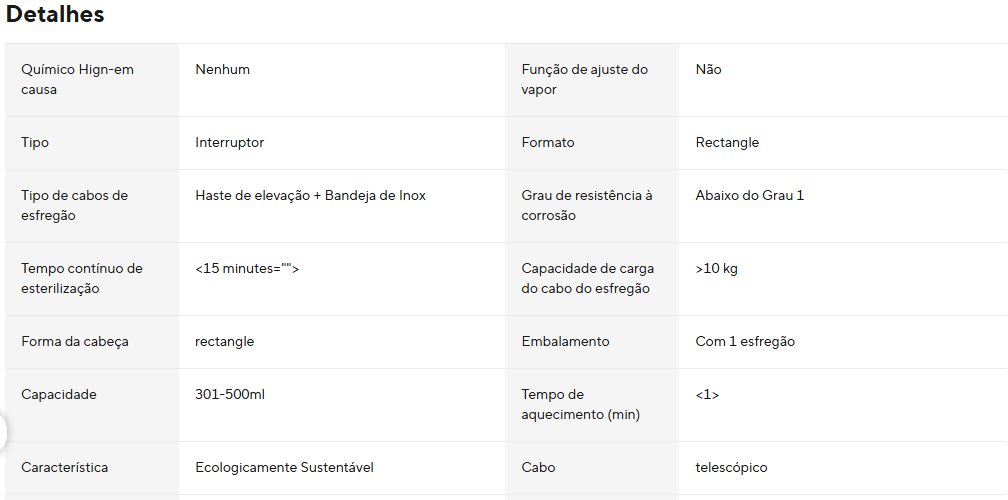Image resolution: width=1008 pixels, height=500 pixels.
Task: Click the 301-500ml capacity value
Action: pos(229,395)
